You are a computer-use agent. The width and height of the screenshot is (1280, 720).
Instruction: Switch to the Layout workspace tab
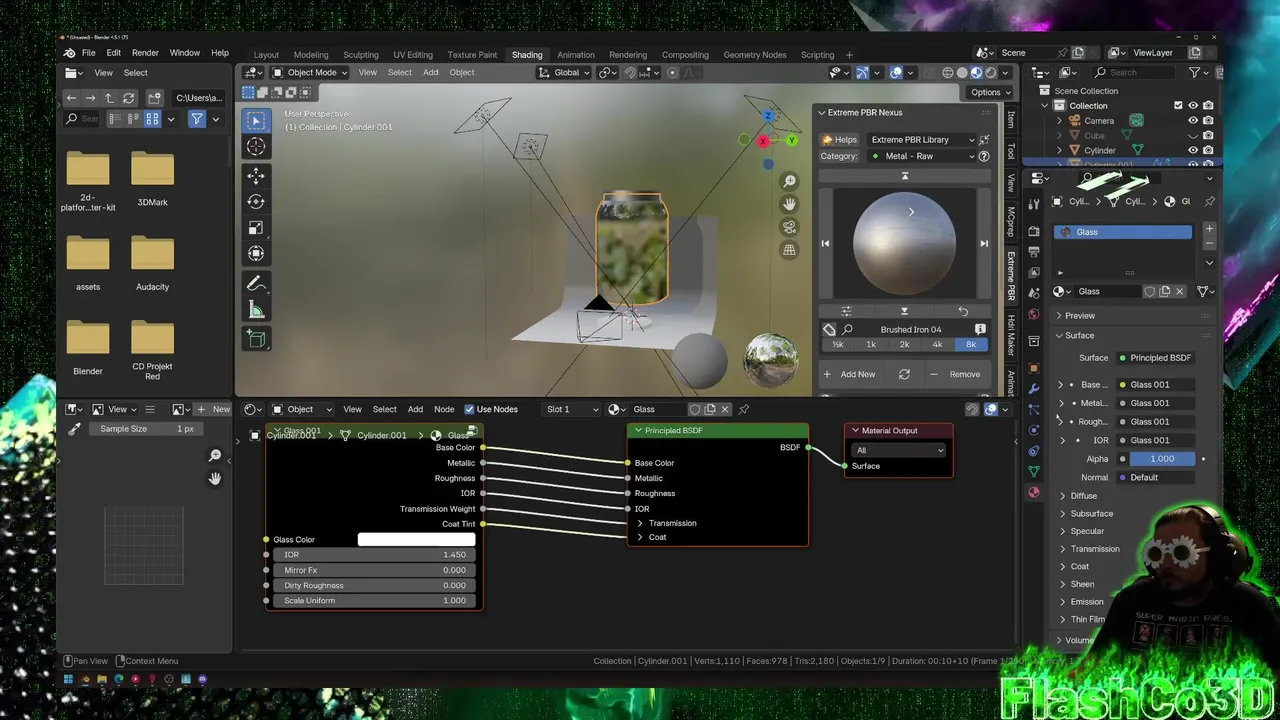266,55
